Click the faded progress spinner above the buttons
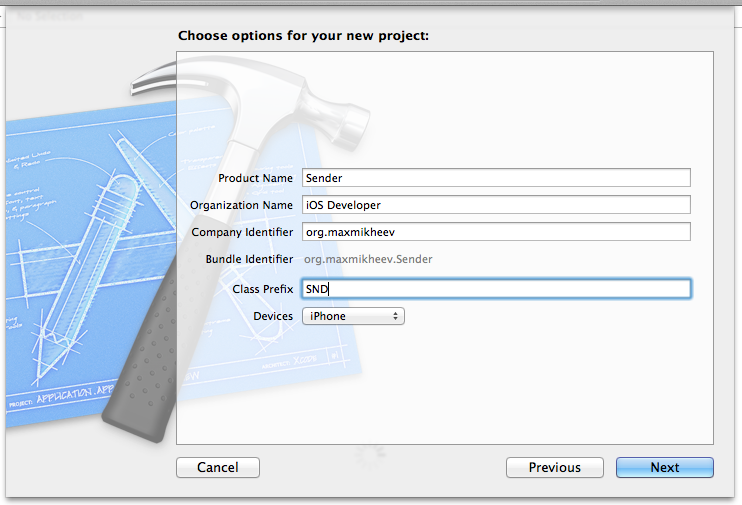742x505 pixels. tap(371, 457)
